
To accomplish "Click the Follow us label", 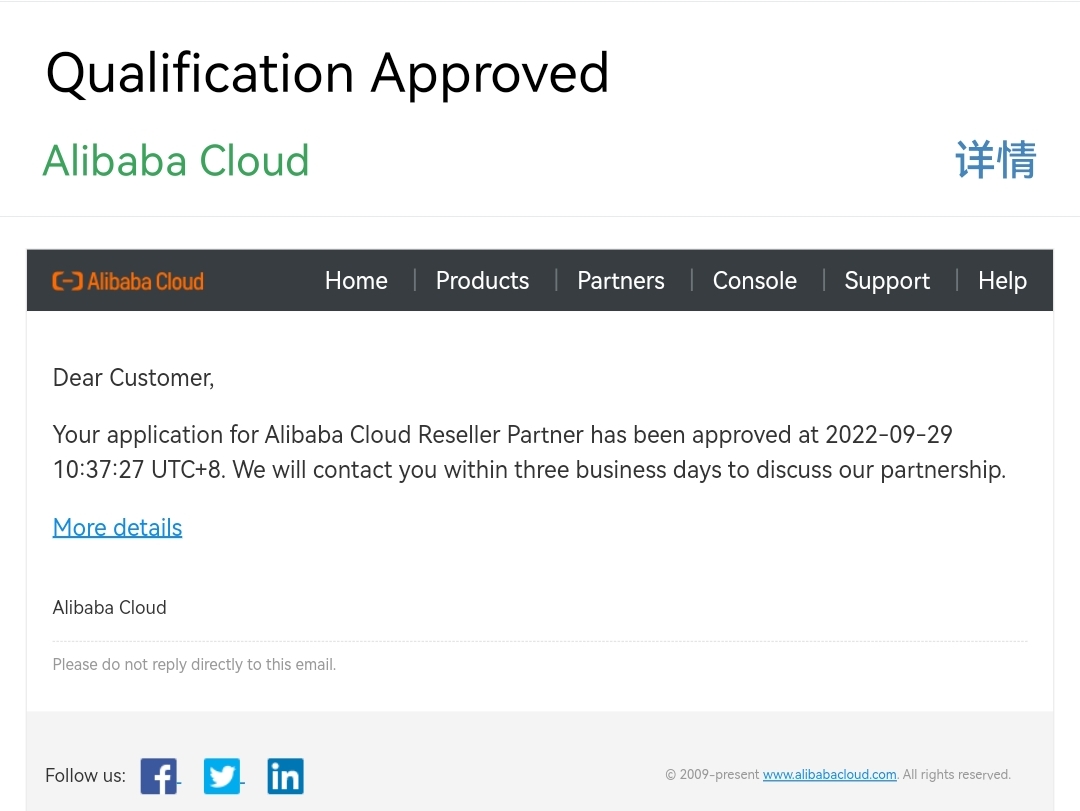I will tap(85, 776).
